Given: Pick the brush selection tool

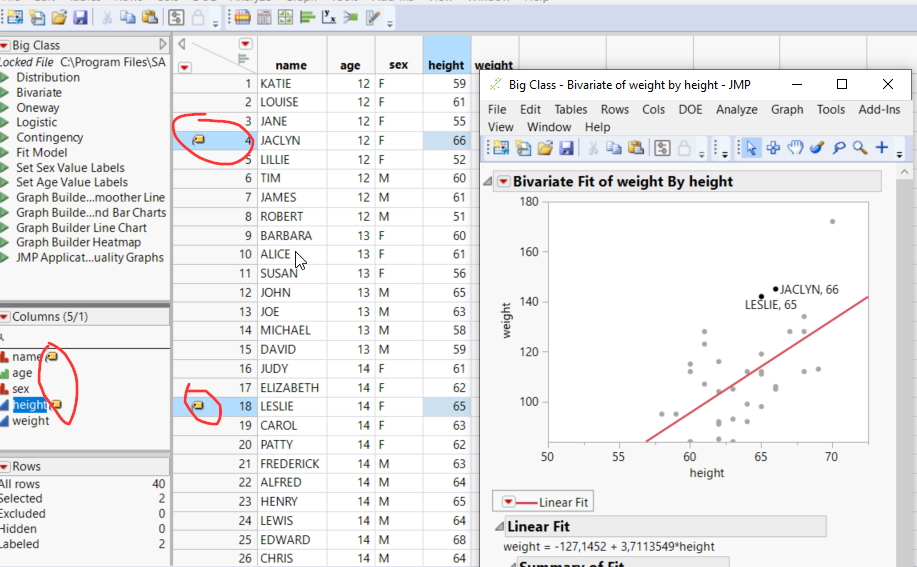Looking at the screenshot, I should pos(816,148).
